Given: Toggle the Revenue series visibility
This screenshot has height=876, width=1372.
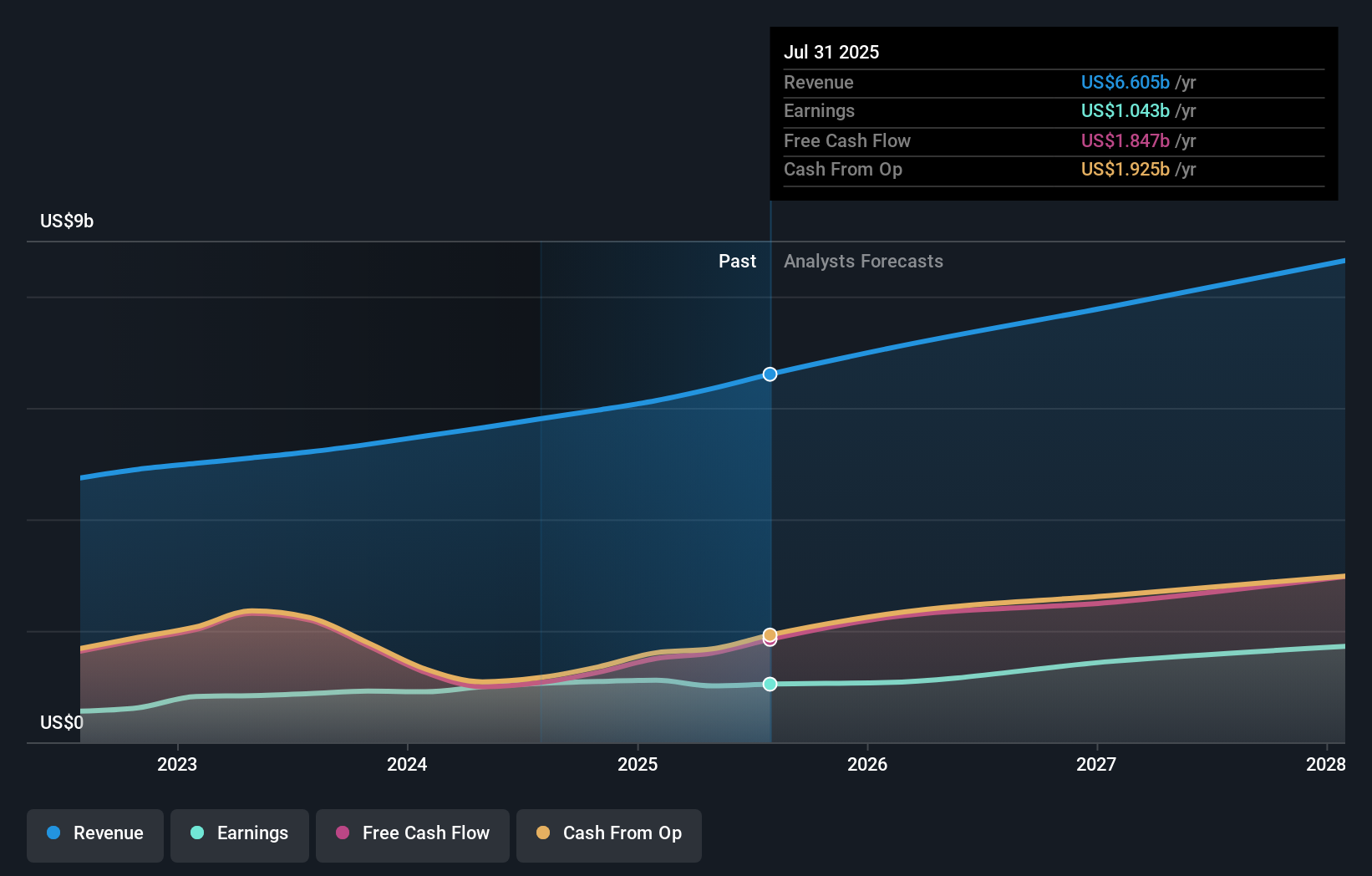Looking at the screenshot, I should tap(94, 833).
